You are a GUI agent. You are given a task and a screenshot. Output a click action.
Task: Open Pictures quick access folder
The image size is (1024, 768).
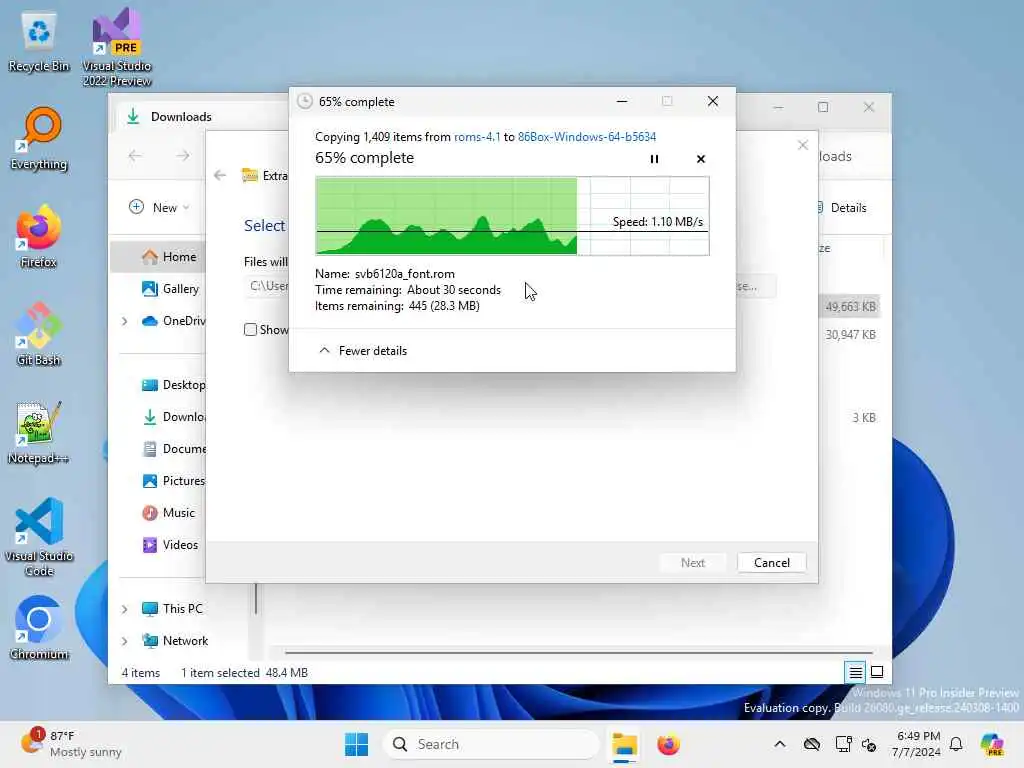174,481
